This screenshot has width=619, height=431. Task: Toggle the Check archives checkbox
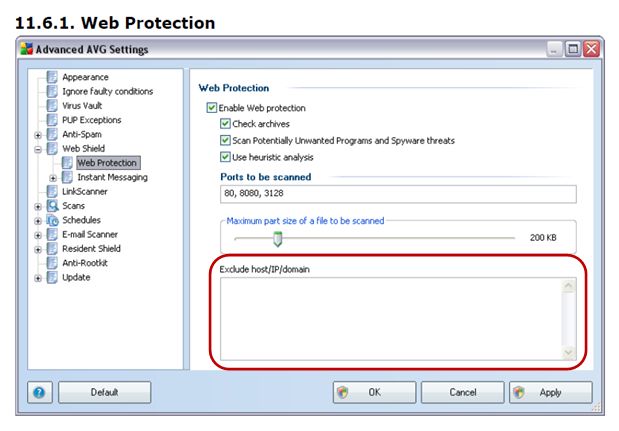225,124
